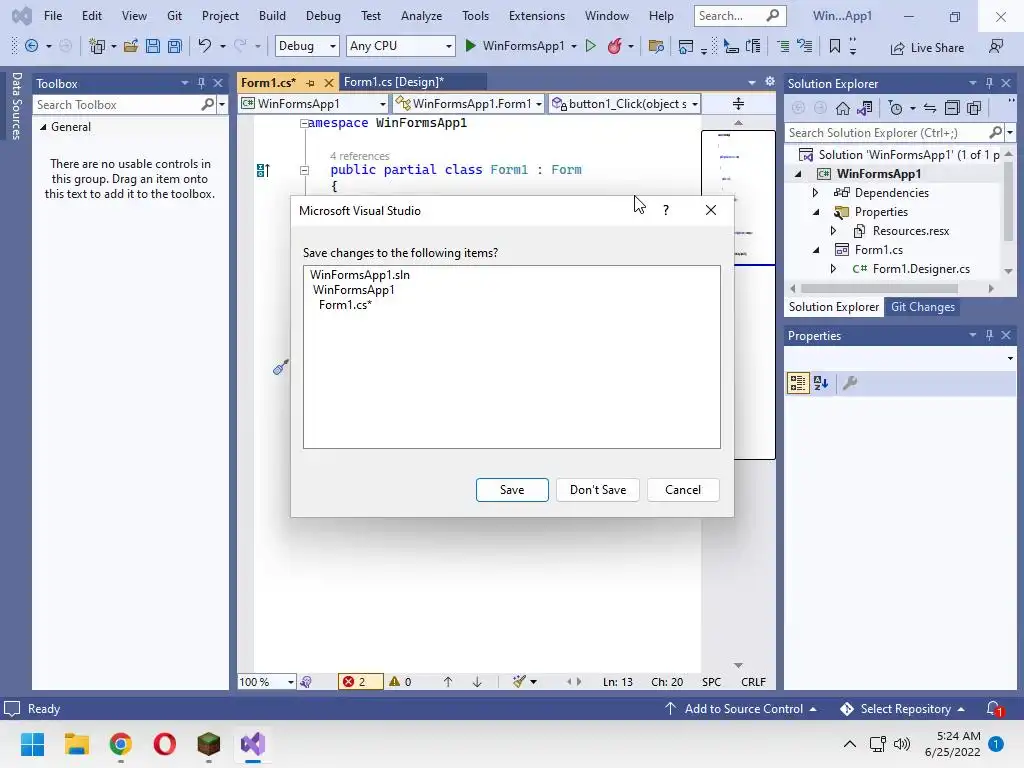Click the Search Solution Explorer field
This screenshot has height=768, width=1024.
(x=888, y=133)
